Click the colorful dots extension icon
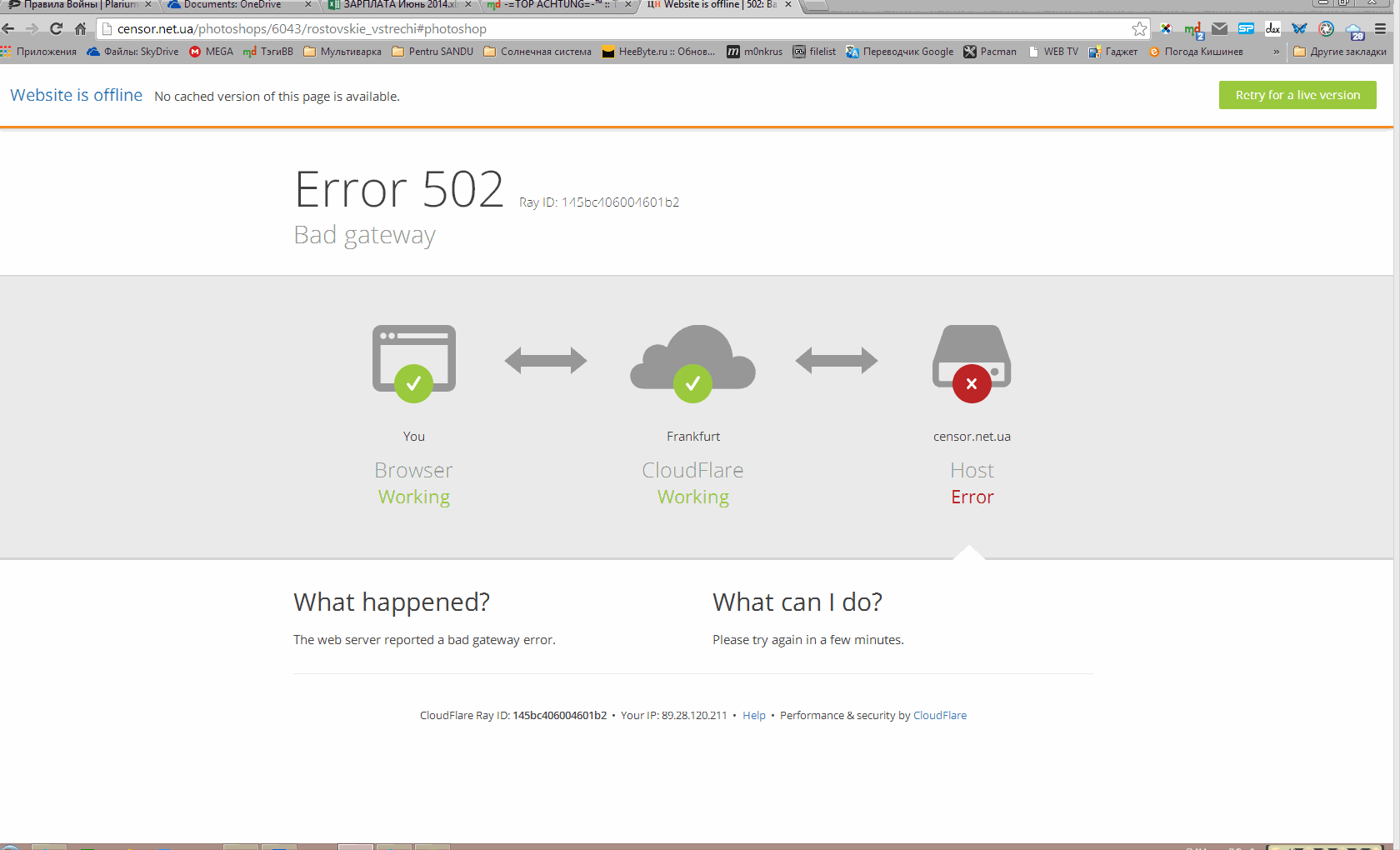The width and height of the screenshot is (1400, 850). 1166,28
